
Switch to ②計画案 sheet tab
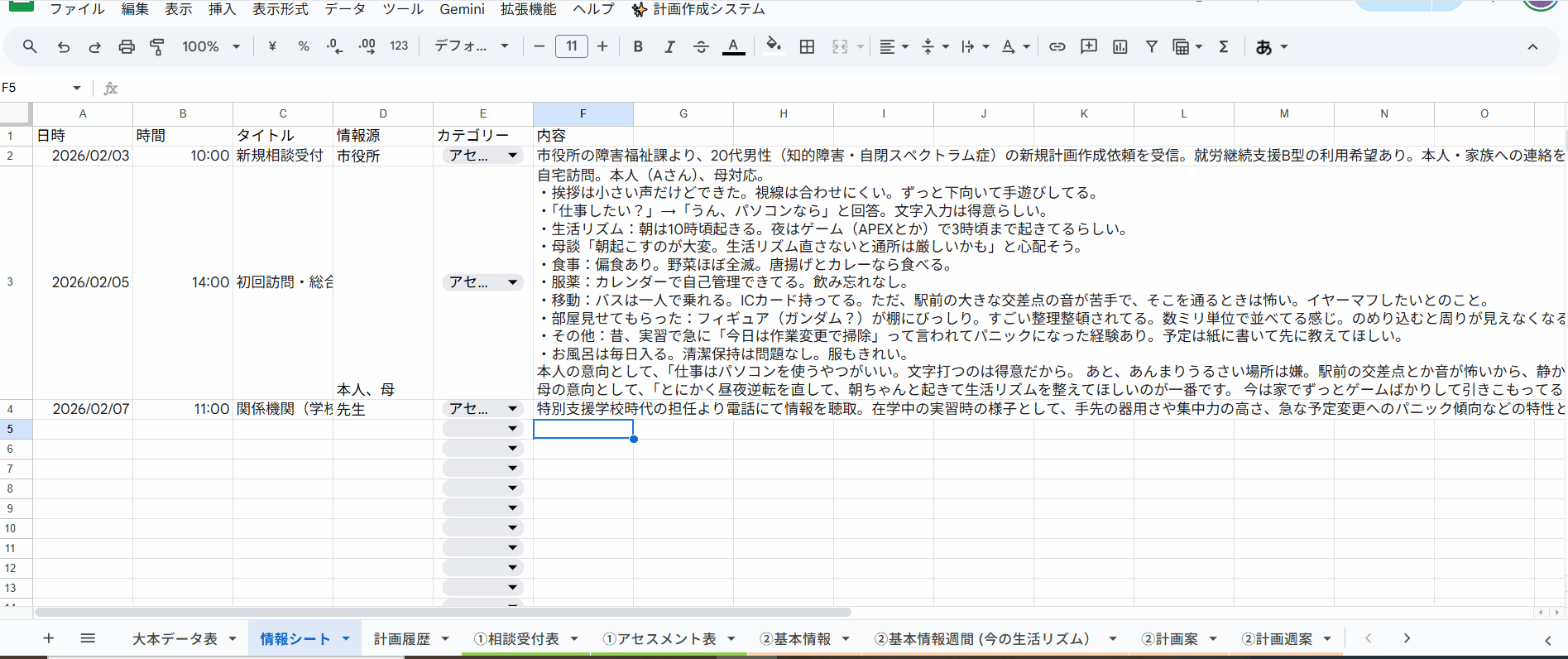click(1169, 639)
